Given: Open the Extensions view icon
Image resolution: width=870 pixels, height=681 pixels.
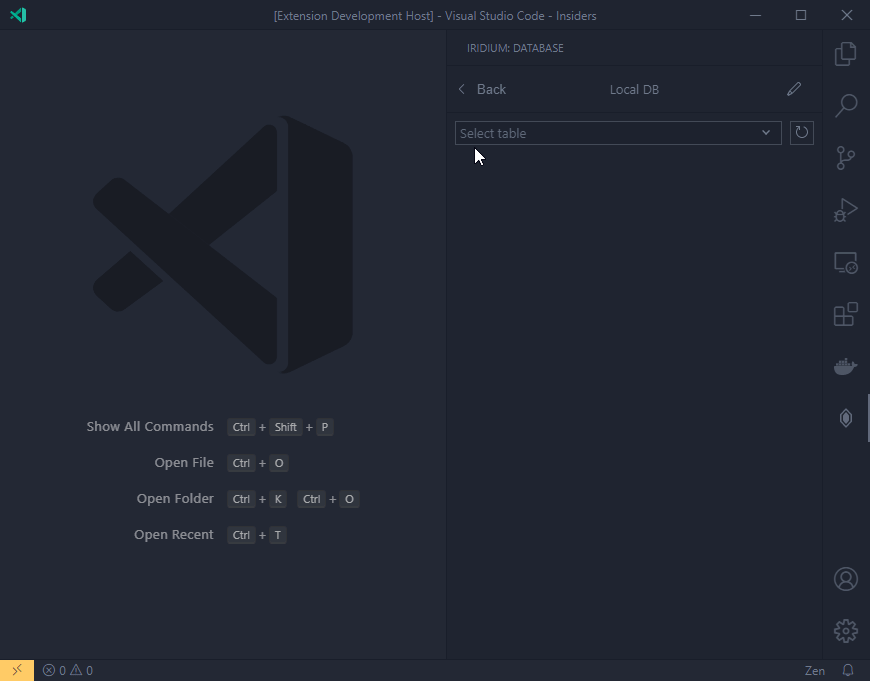Looking at the screenshot, I should click(846, 314).
